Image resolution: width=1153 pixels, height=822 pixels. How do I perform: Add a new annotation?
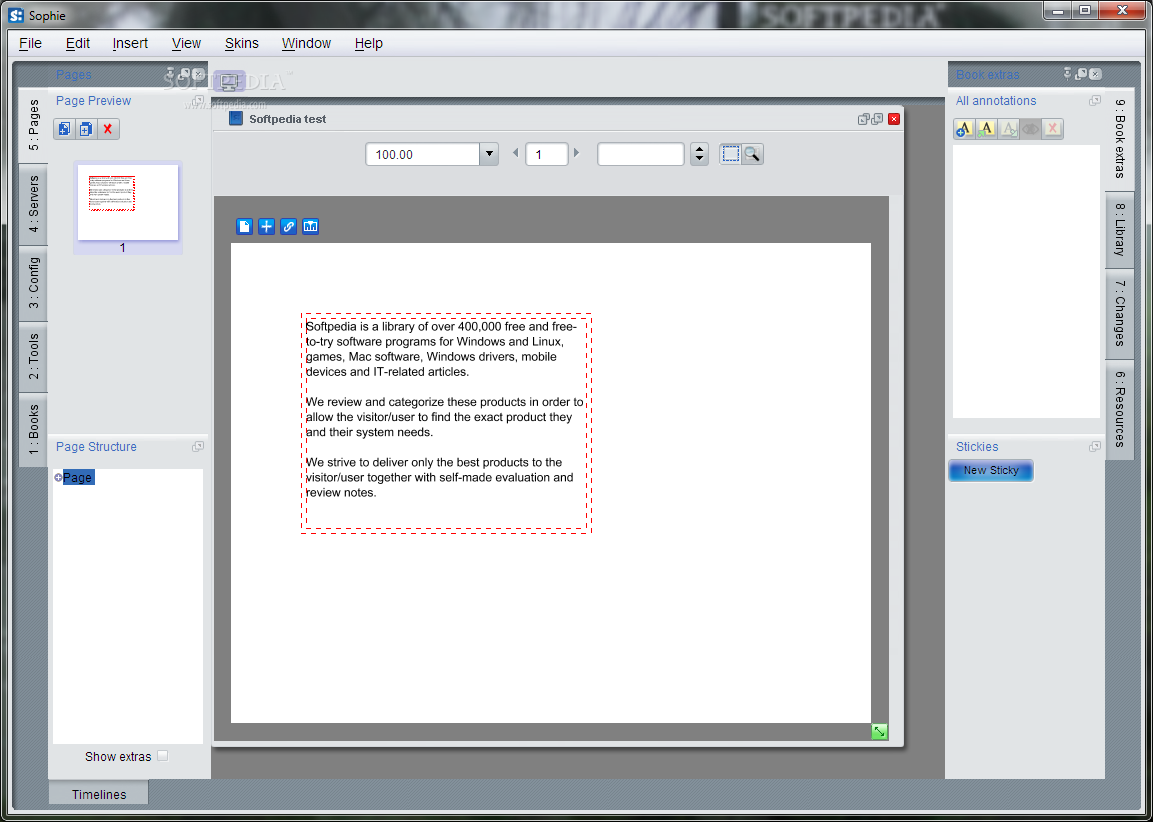(964, 129)
